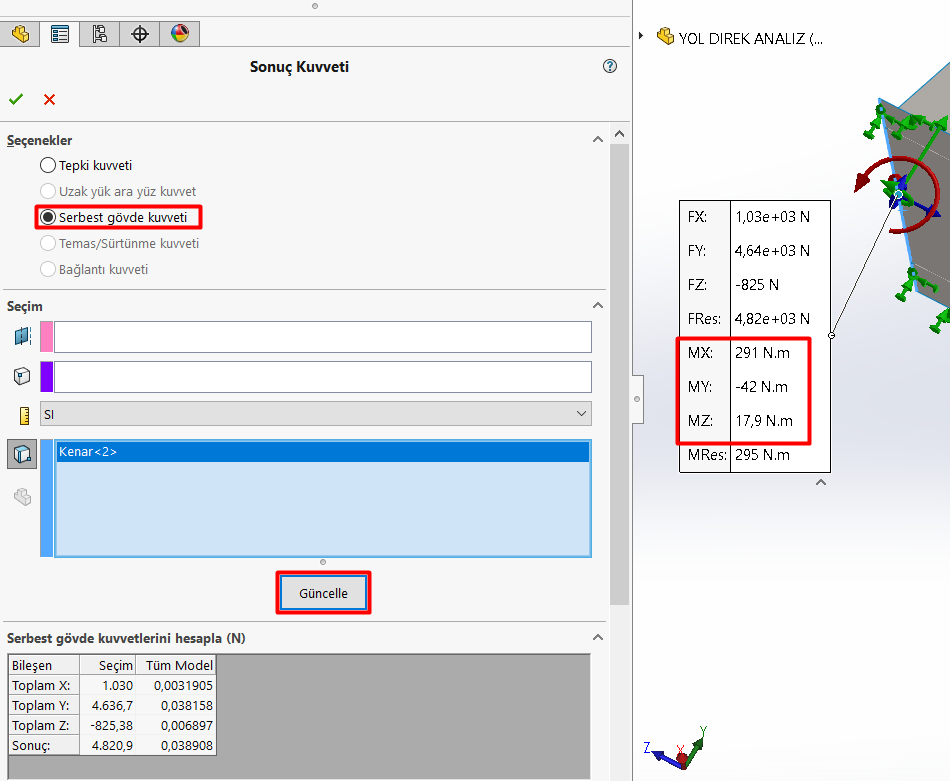Screen dimensions: 950x781
Task: Select Bağlantı kuvveti radio option
Action: [x=94, y=270]
